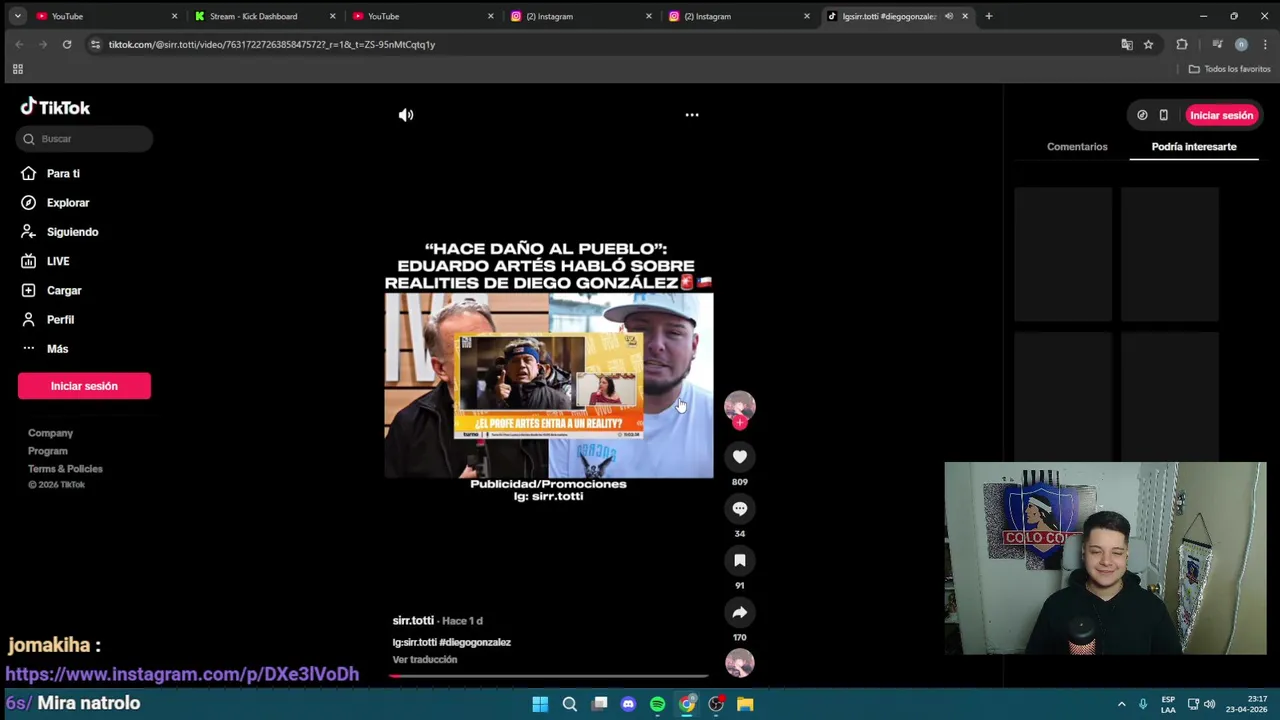Expand the Chrome tab search dropdown

[x=17, y=16]
